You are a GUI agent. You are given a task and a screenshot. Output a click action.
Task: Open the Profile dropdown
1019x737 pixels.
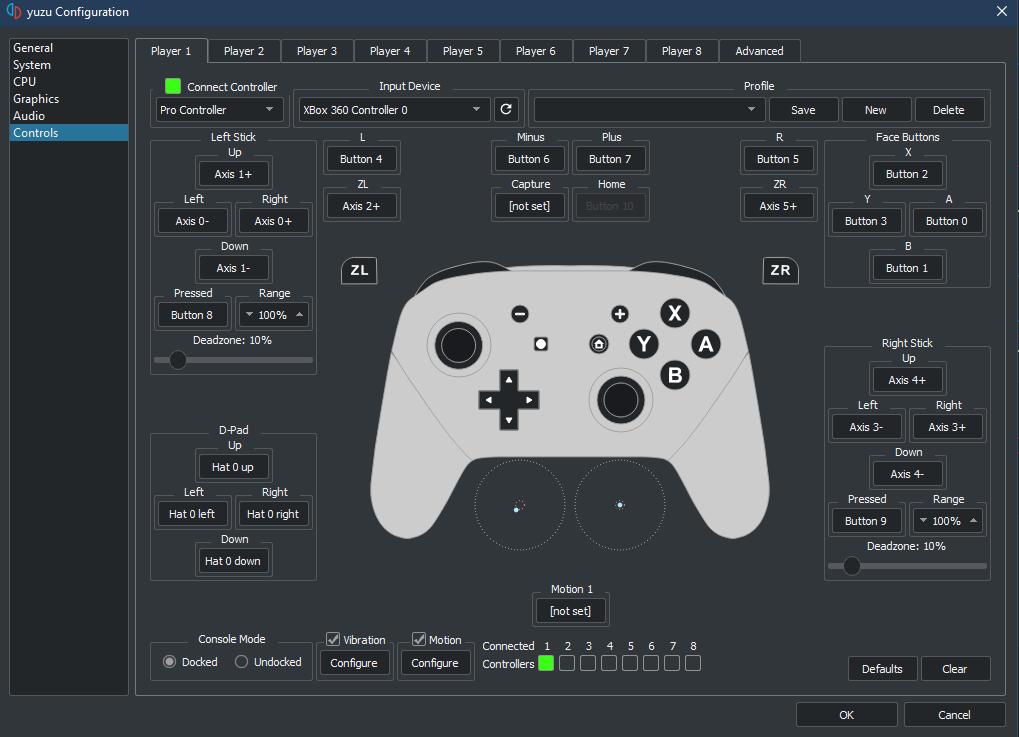click(649, 110)
